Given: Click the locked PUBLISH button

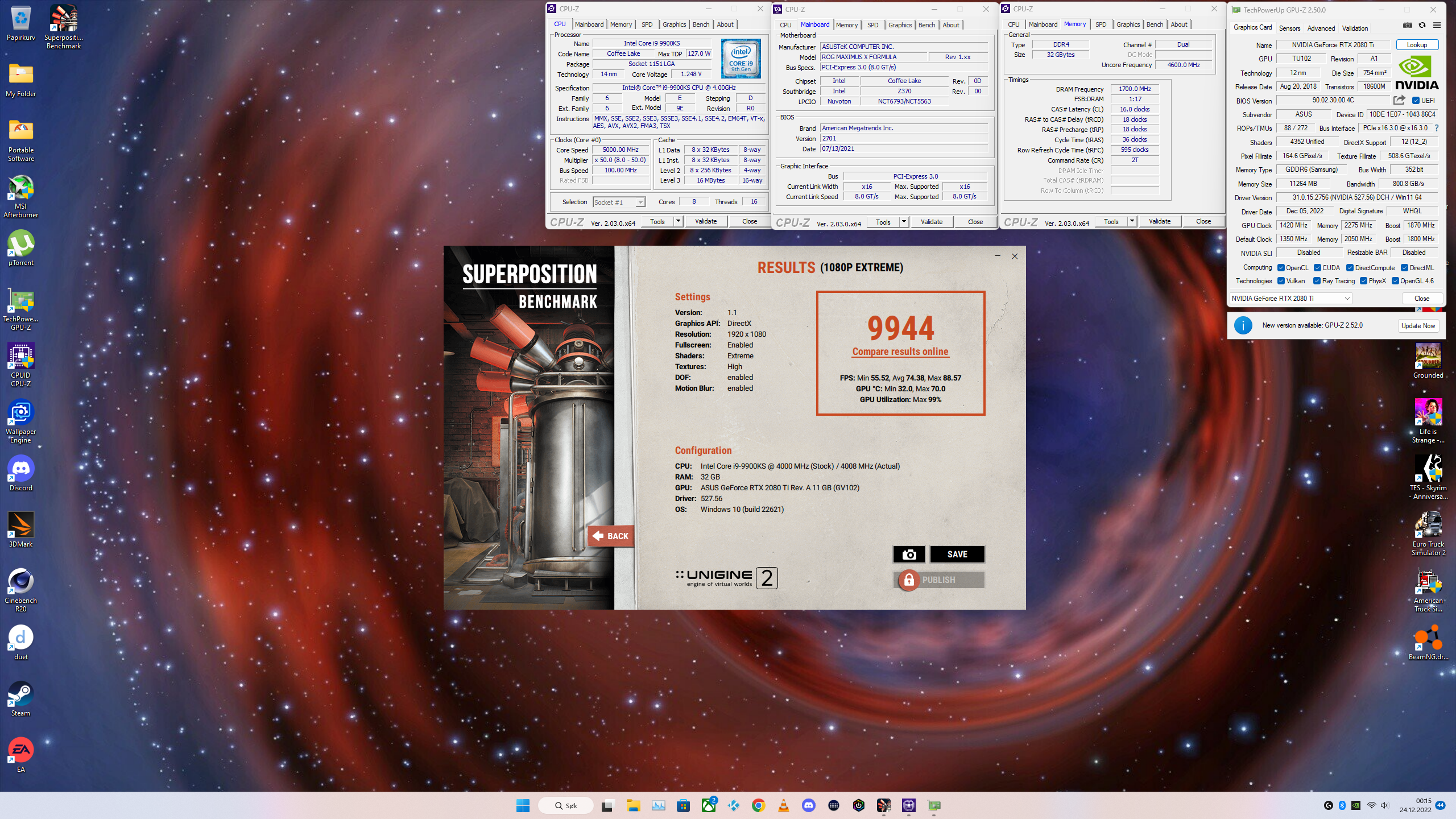Looking at the screenshot, I should [x=938, y=580].
